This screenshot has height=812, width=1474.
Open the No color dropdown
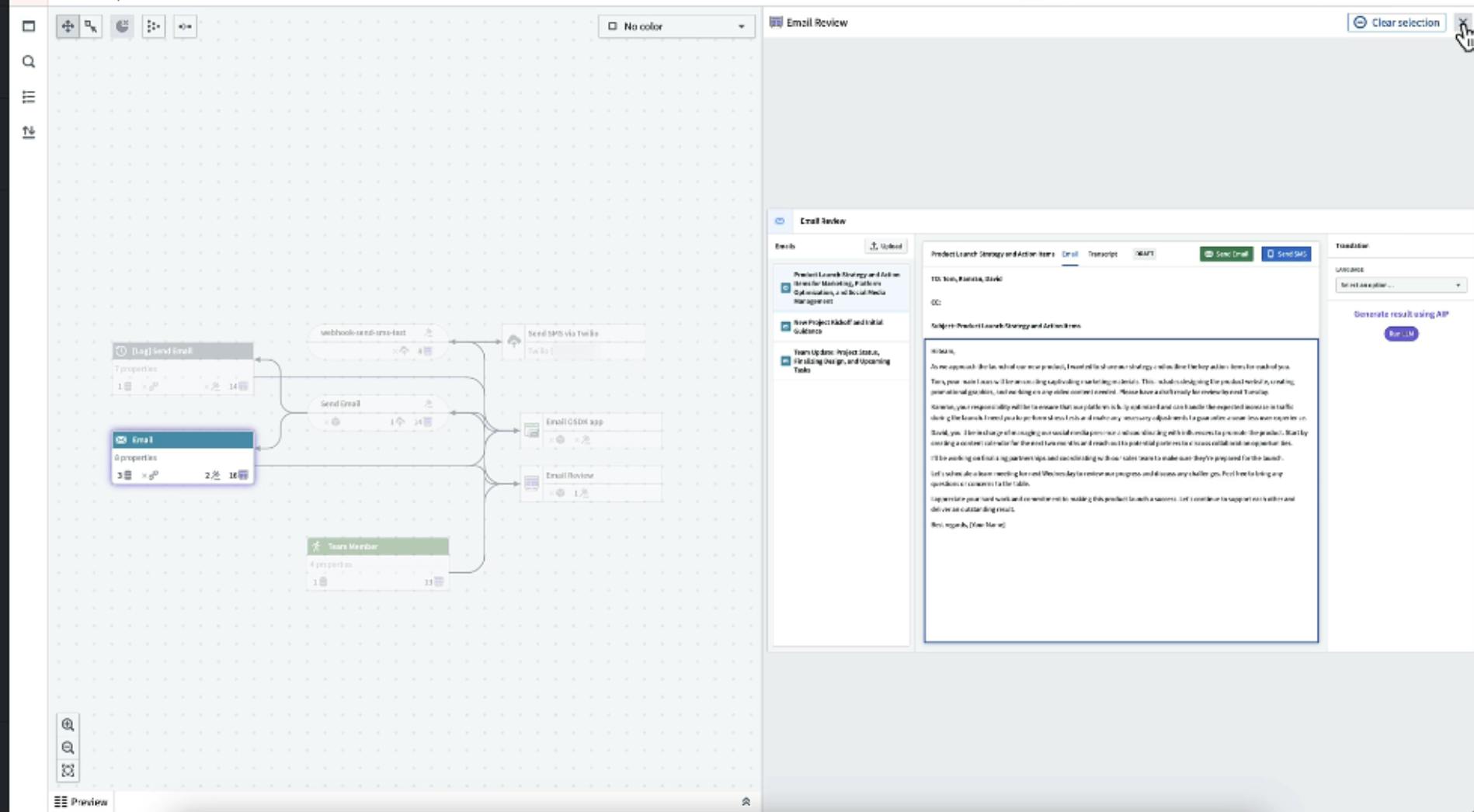coord(676,26)
